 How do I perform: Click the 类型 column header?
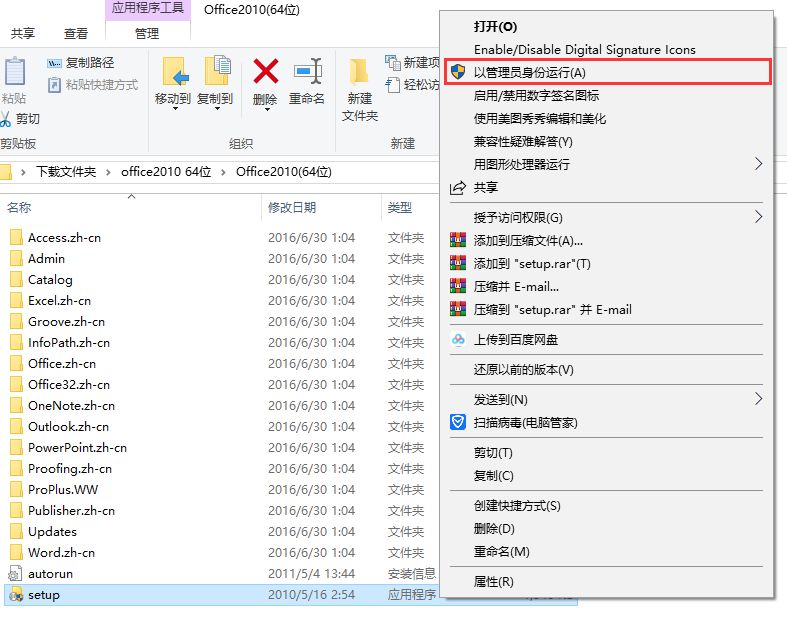[x=400, y=207]
